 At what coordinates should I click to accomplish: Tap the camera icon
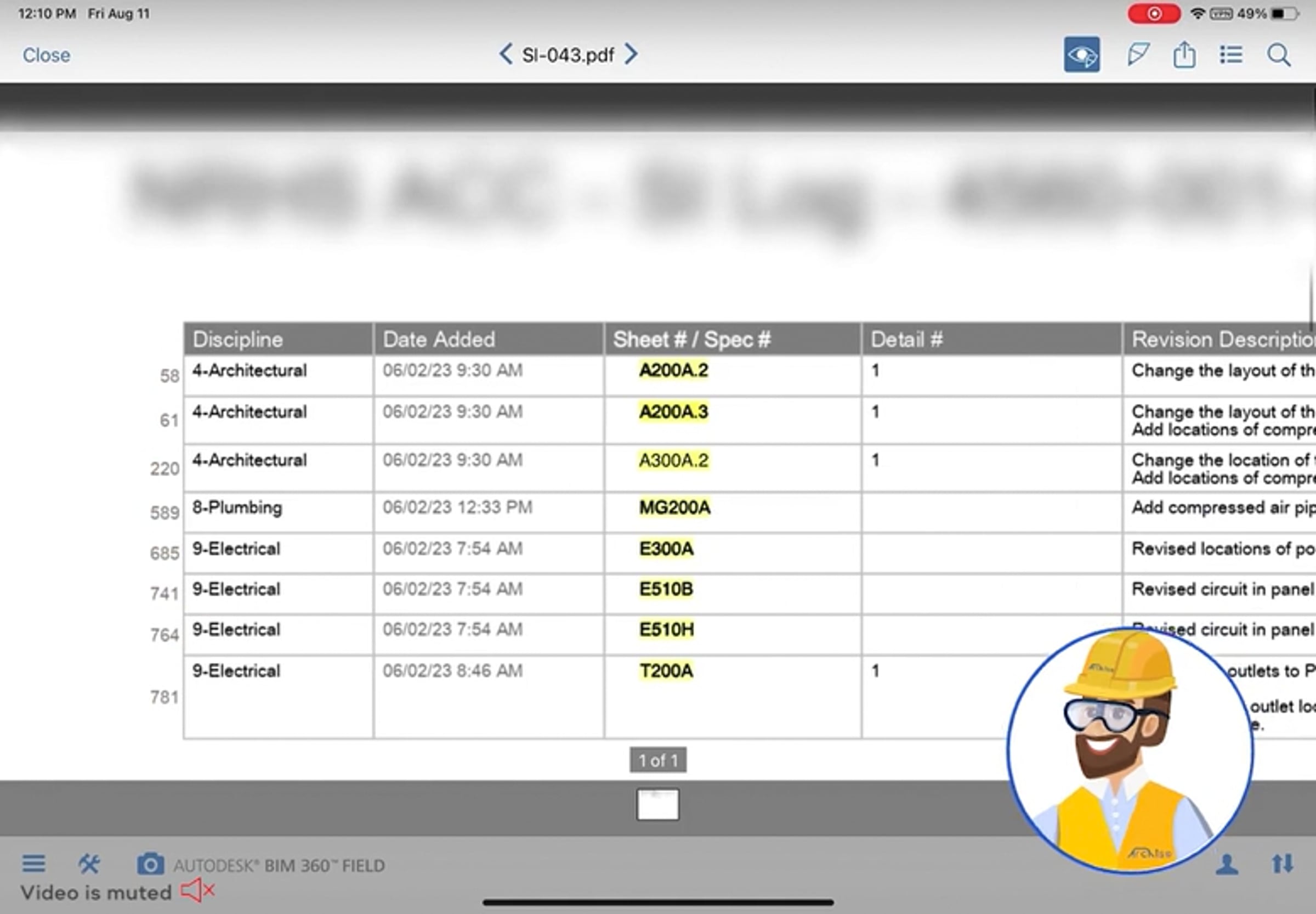coord(150,864)
